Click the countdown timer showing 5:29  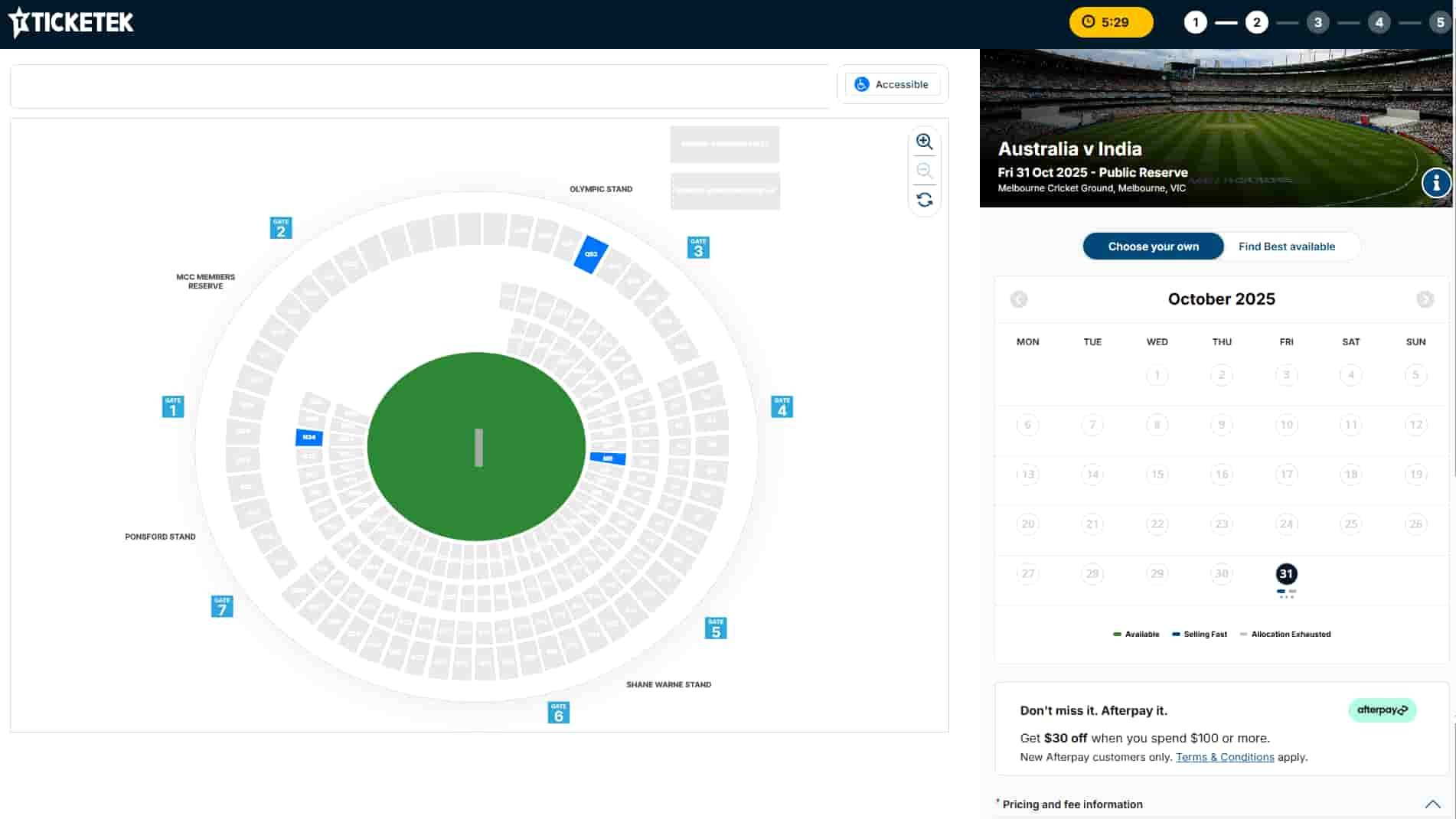click(1111, 22)
